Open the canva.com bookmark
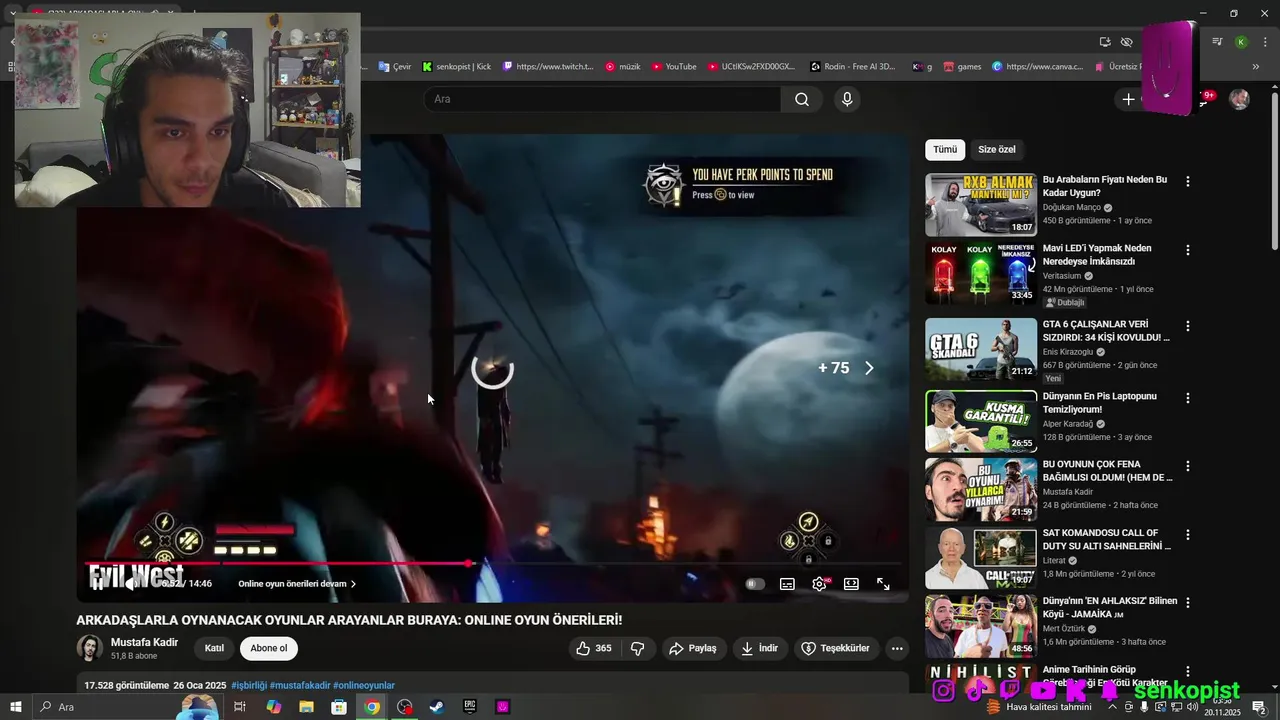 coord(1037,67)
